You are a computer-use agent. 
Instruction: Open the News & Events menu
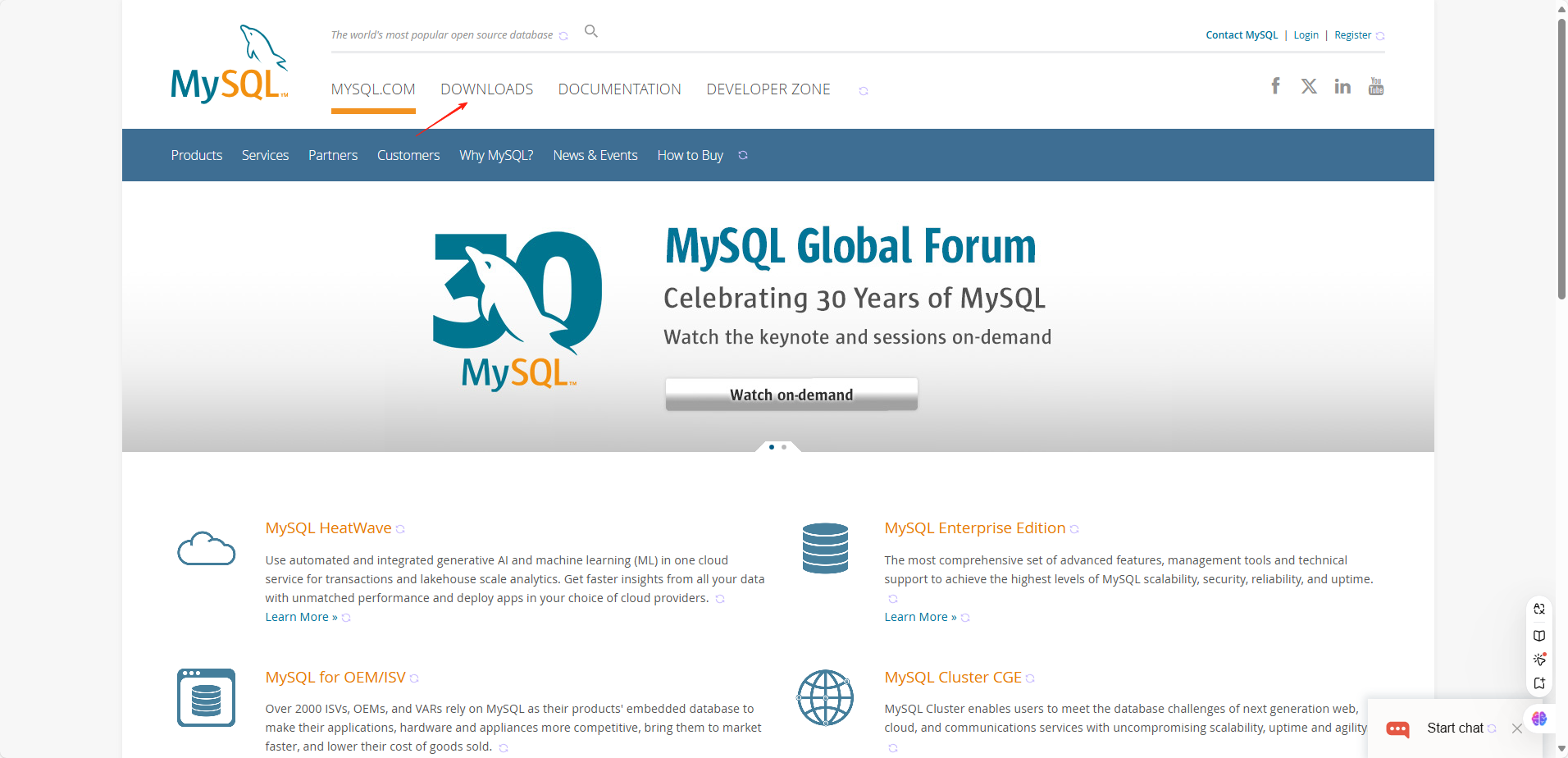pos(595,155)
